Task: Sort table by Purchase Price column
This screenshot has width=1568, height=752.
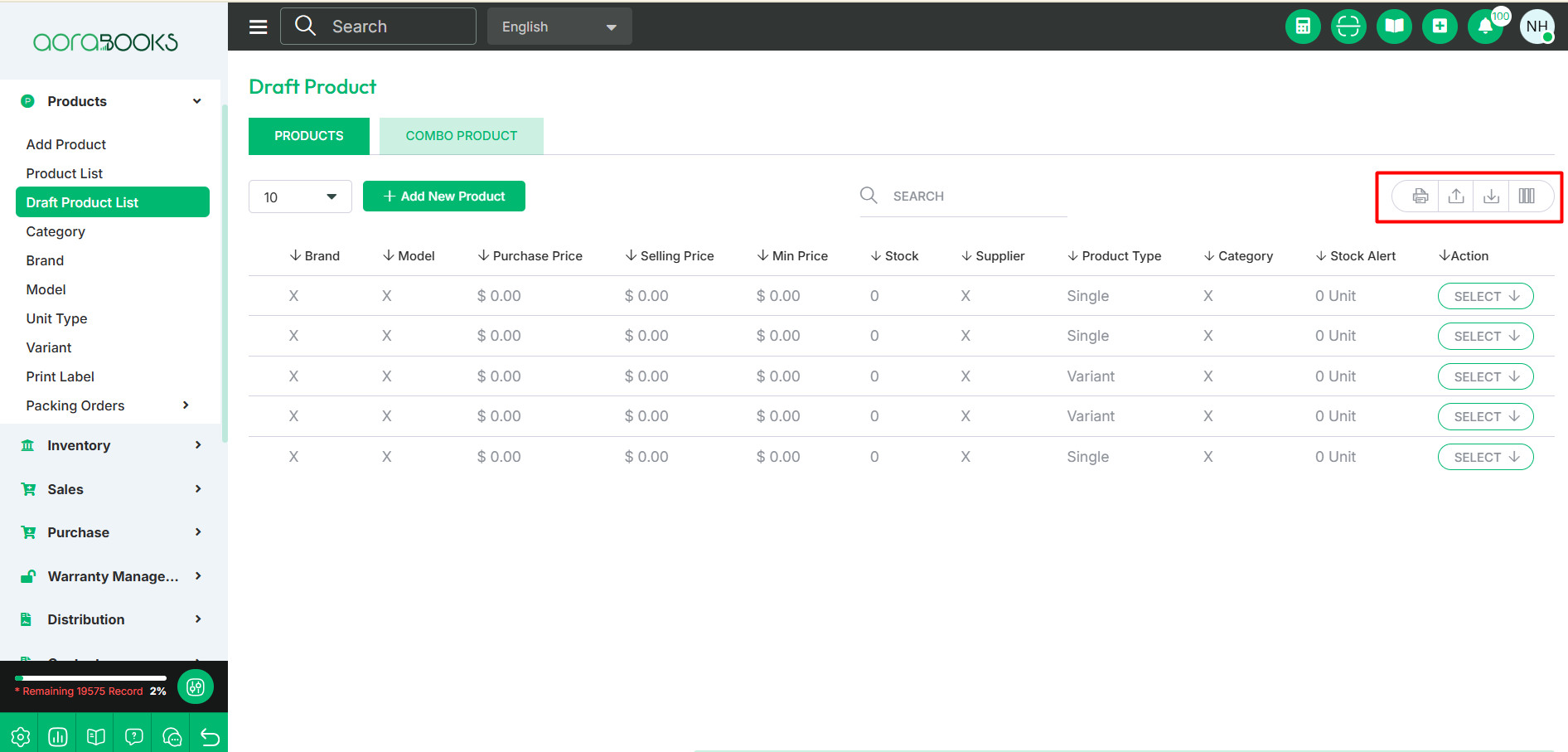Action: click(x=530, y=256)
